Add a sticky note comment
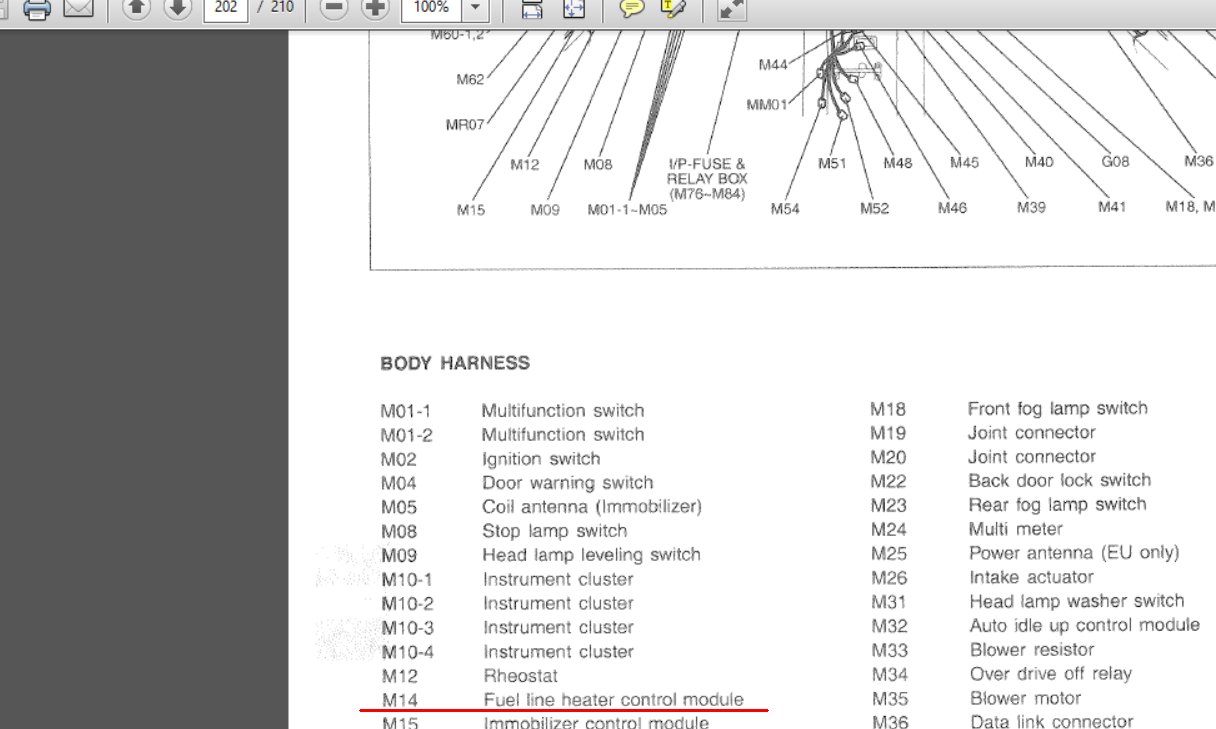The image size is (1216, 729). (631, 9)
